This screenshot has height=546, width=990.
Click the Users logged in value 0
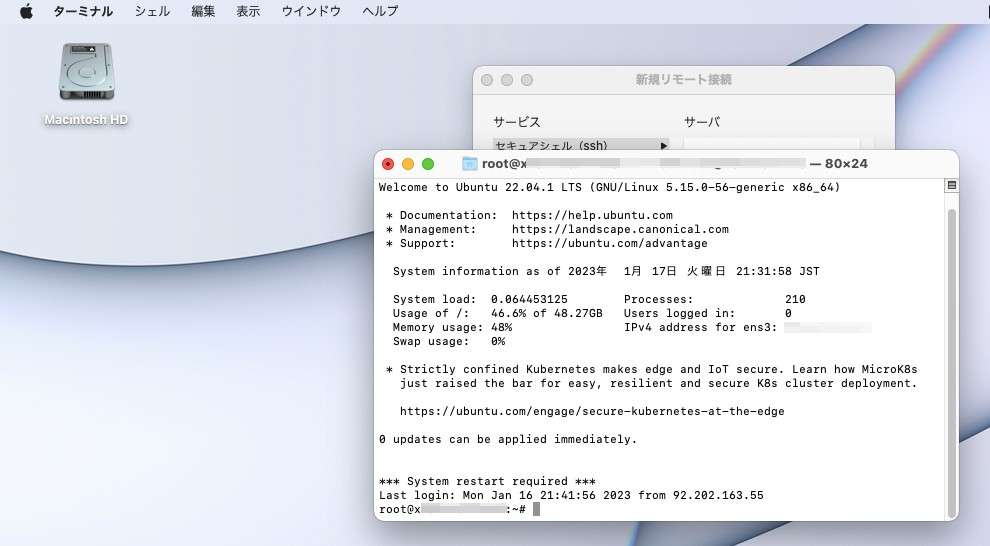point(788,313)
